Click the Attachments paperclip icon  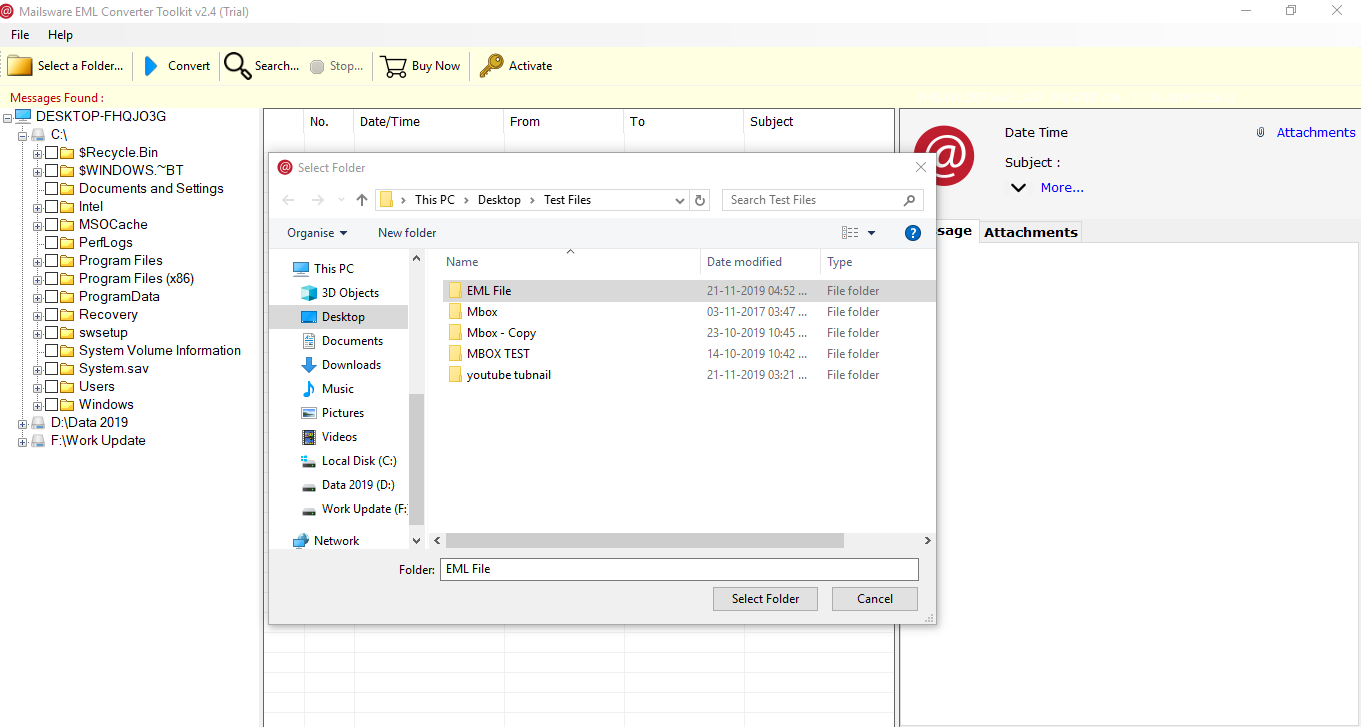click(x=1261, y=132)
